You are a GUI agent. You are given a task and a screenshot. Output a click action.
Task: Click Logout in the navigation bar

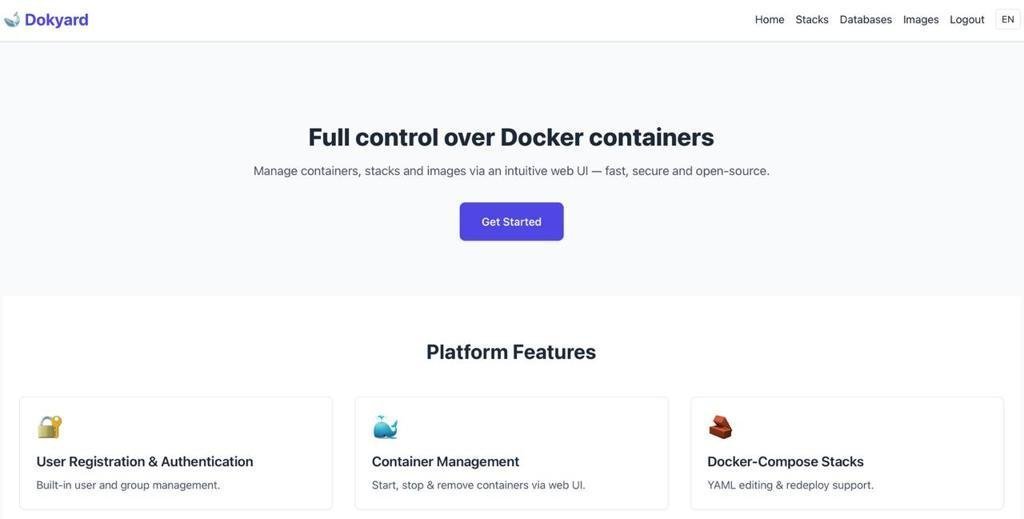click(x=967, y=20)
